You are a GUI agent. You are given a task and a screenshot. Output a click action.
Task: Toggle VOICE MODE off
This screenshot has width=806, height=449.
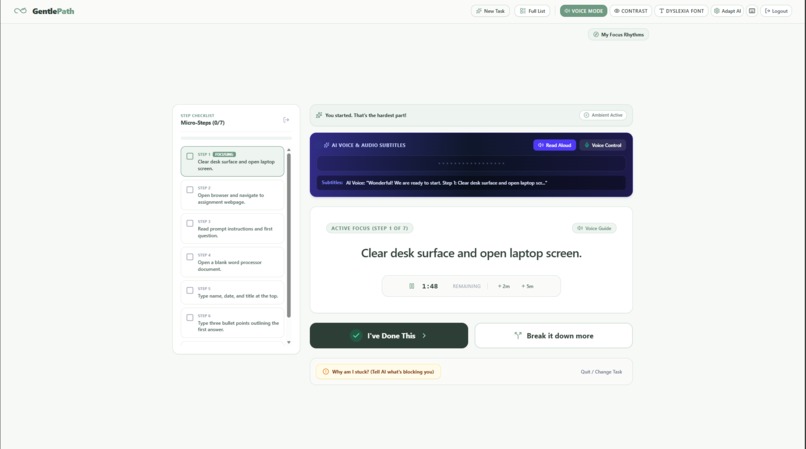(583, 11)
